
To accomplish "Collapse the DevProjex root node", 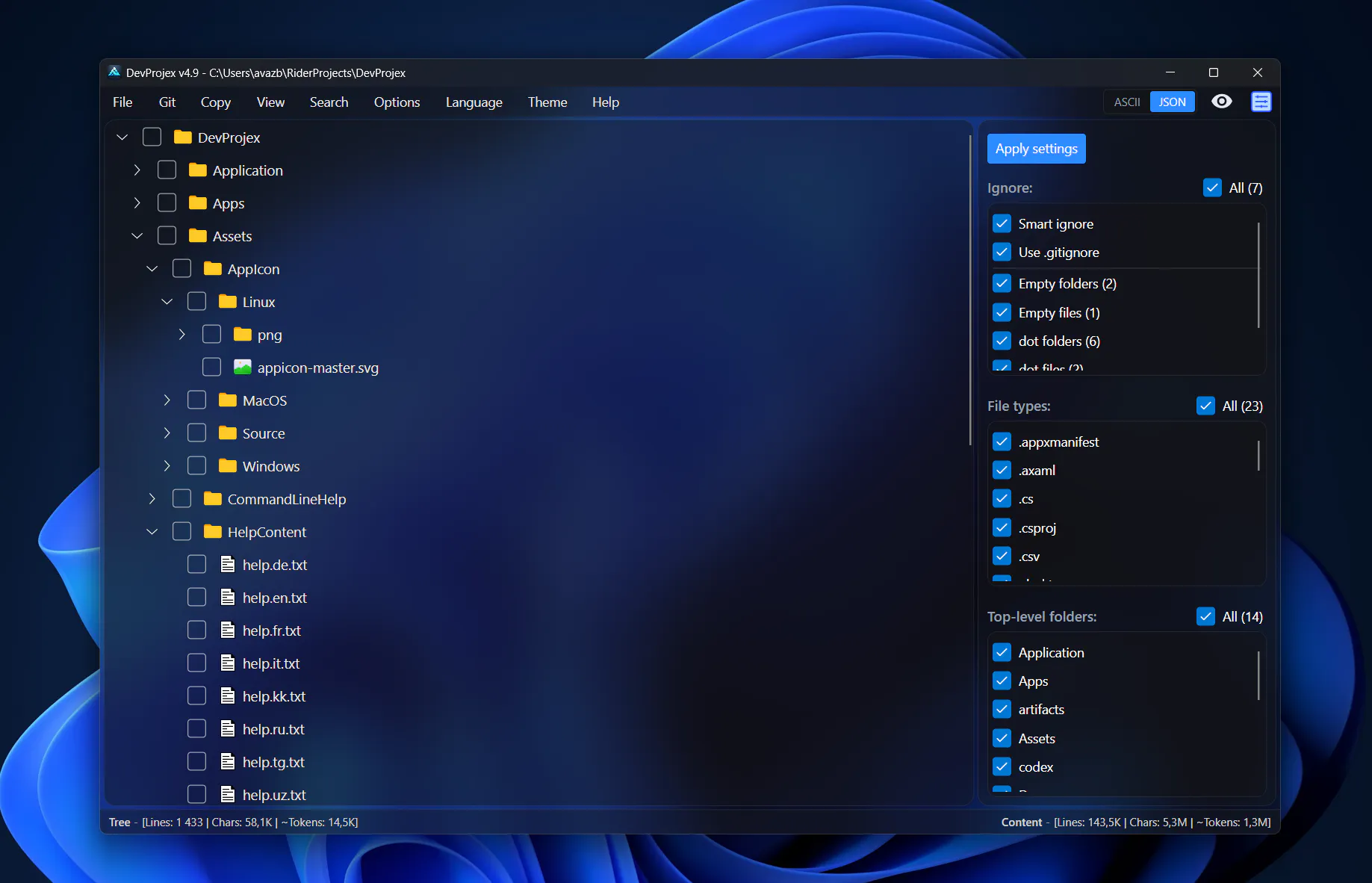I will click(122, 137).
